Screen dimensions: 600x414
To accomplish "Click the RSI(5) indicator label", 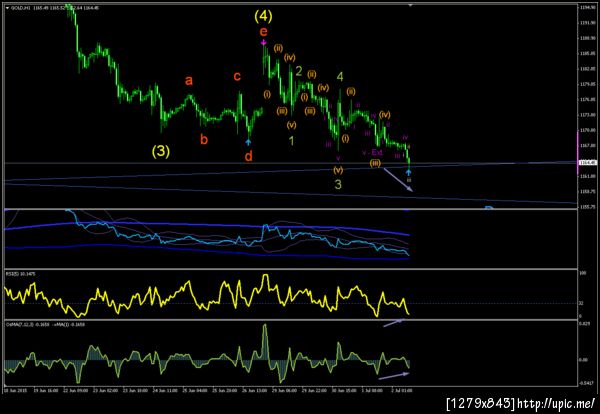I will (19, 274).
